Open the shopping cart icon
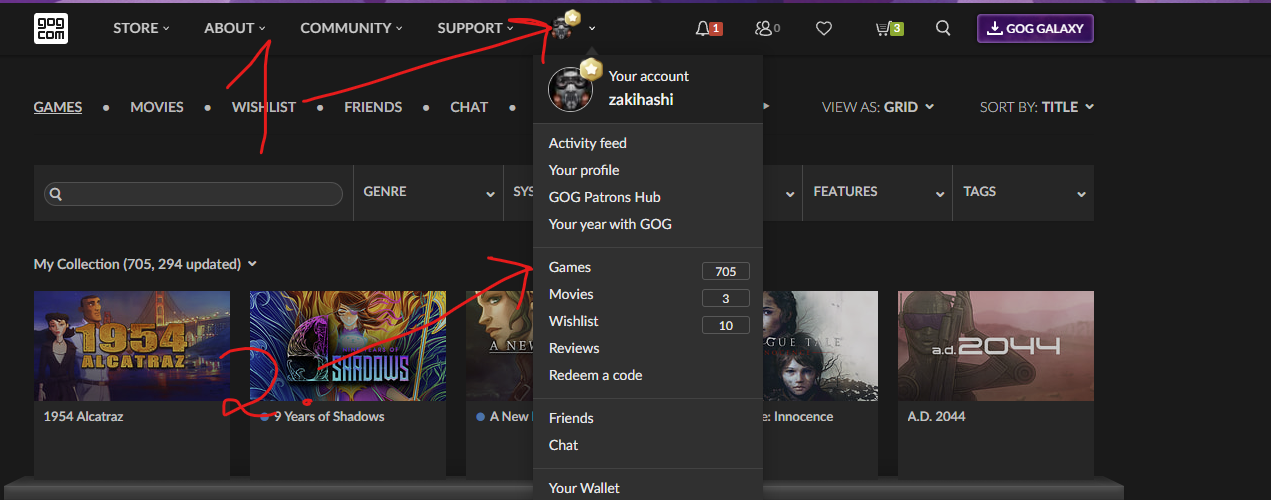The width and height of the screenshot is (1271, 500). [x=882, y=28]
